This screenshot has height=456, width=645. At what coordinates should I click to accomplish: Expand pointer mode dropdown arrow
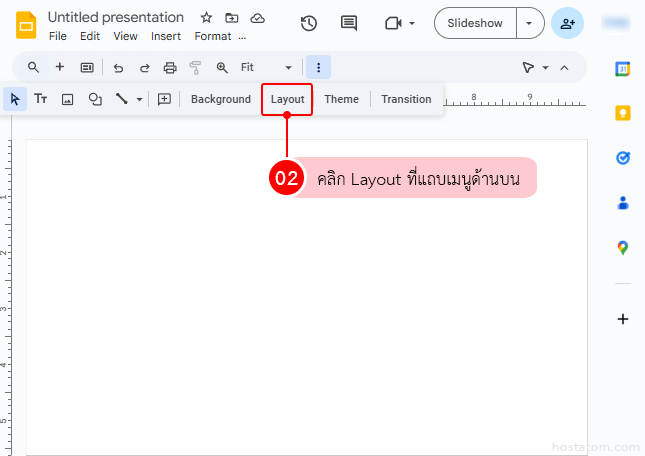(x=545, y=68)
